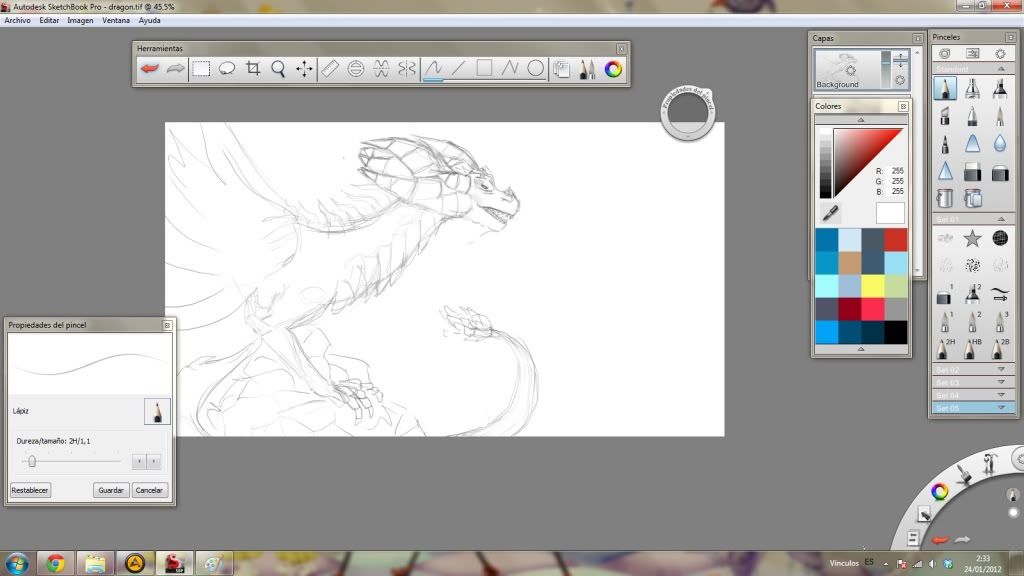Screen dimensions: 1024x576
Task: Toggle horizontal symmetry in Herramientas
Action: coord(381,69)
